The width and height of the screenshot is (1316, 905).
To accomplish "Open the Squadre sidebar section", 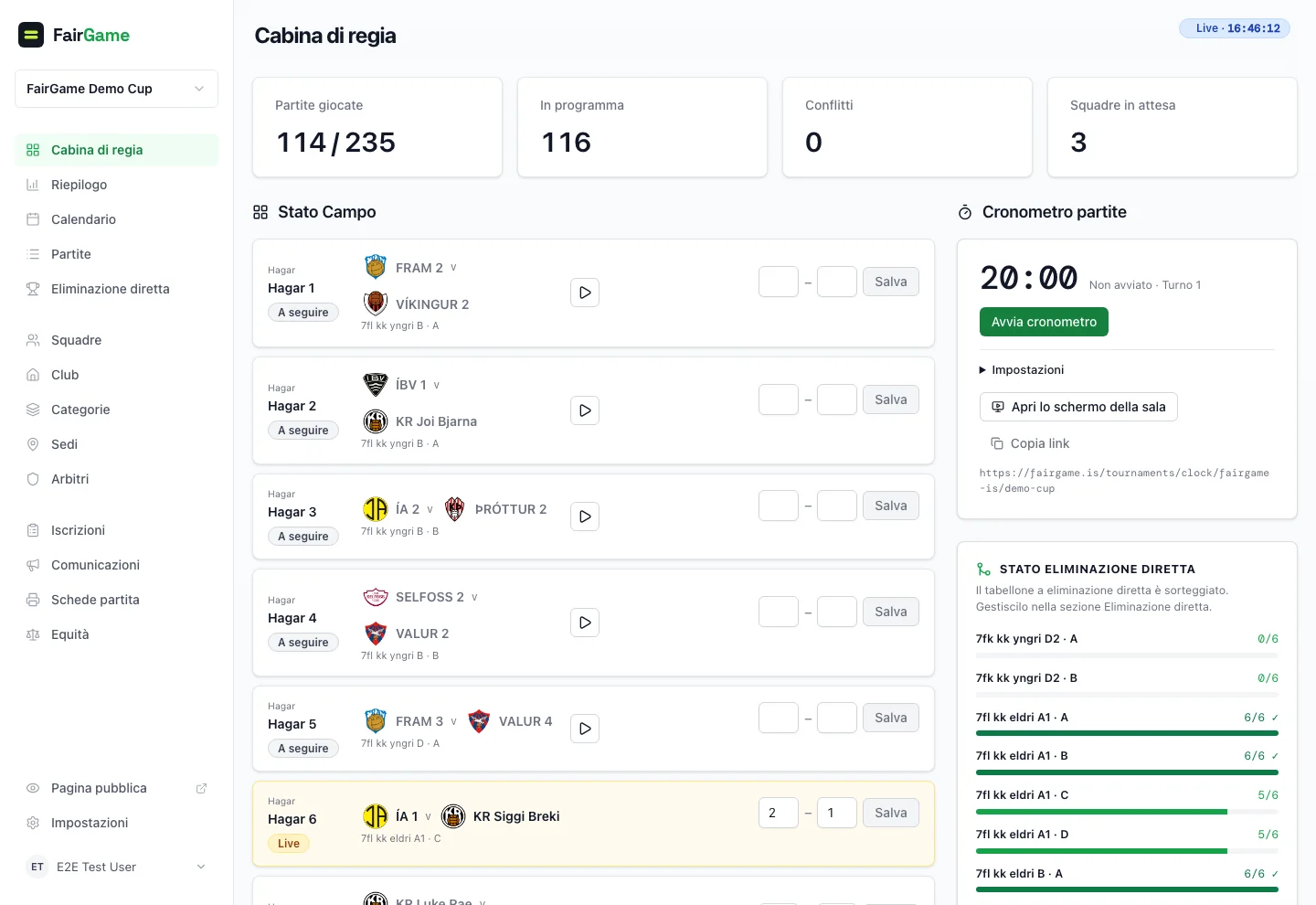I will click(116, 340).
